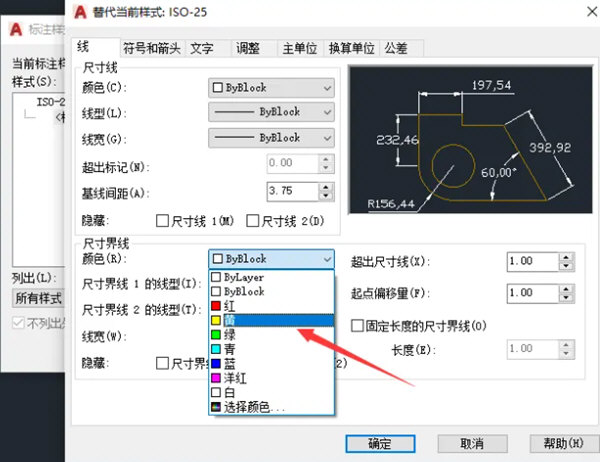Image resolution: width=600 pixels, height=462 pixels.
Task: Decrease 基线间距(A) with down arrow
Action: point(326,196)
